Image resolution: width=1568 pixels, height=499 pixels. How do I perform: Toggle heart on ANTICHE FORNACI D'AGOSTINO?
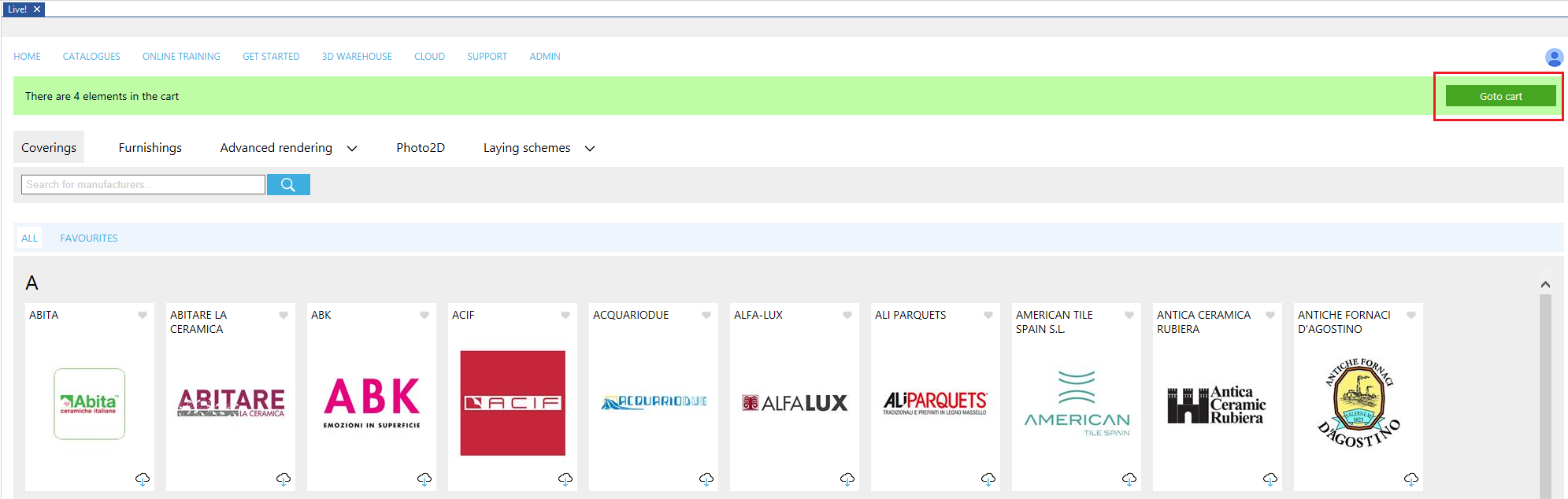point(1411,315)
